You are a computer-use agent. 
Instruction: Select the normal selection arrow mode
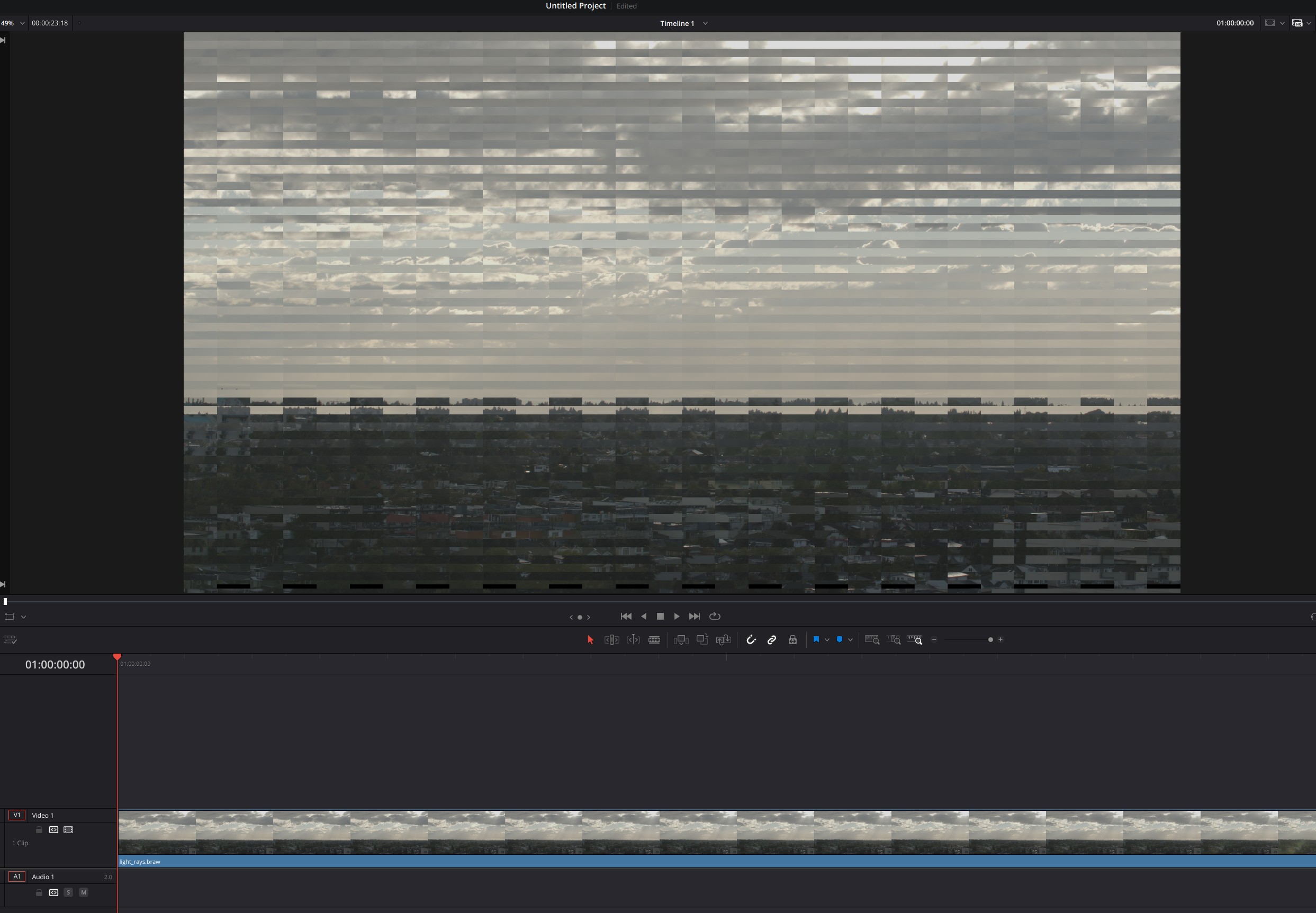click(591, 639)
